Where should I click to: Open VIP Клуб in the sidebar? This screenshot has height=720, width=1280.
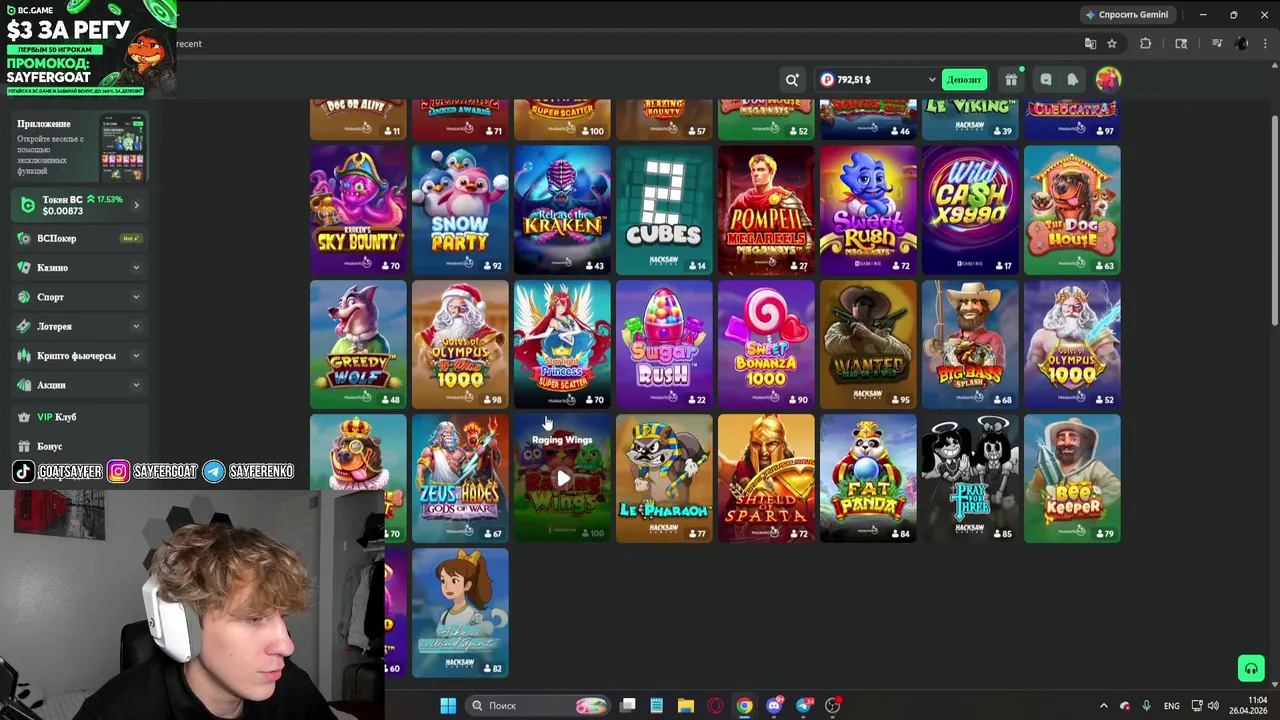point(80,417)
